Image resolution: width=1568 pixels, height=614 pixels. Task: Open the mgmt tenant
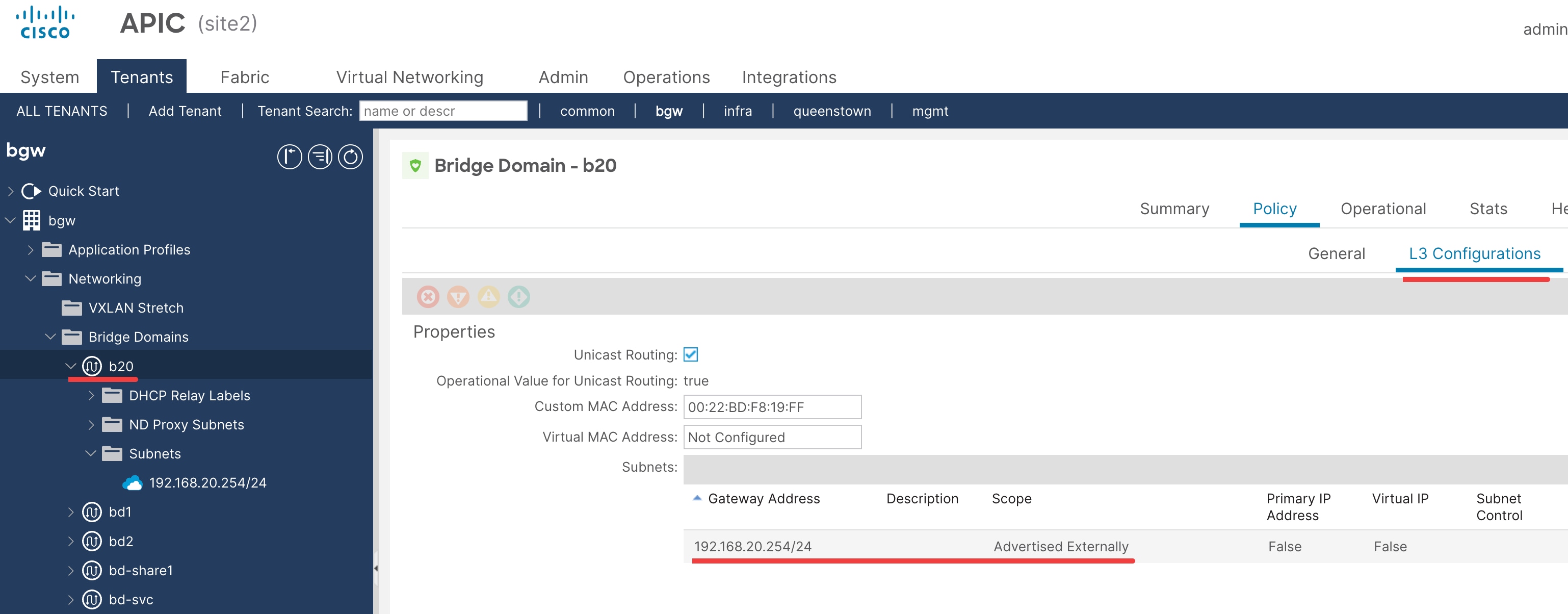tap(930, 111)
